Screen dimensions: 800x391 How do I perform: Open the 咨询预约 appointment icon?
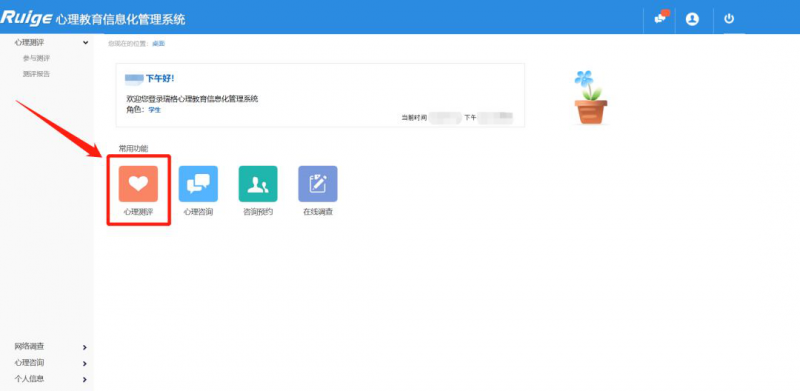(258, 184)
